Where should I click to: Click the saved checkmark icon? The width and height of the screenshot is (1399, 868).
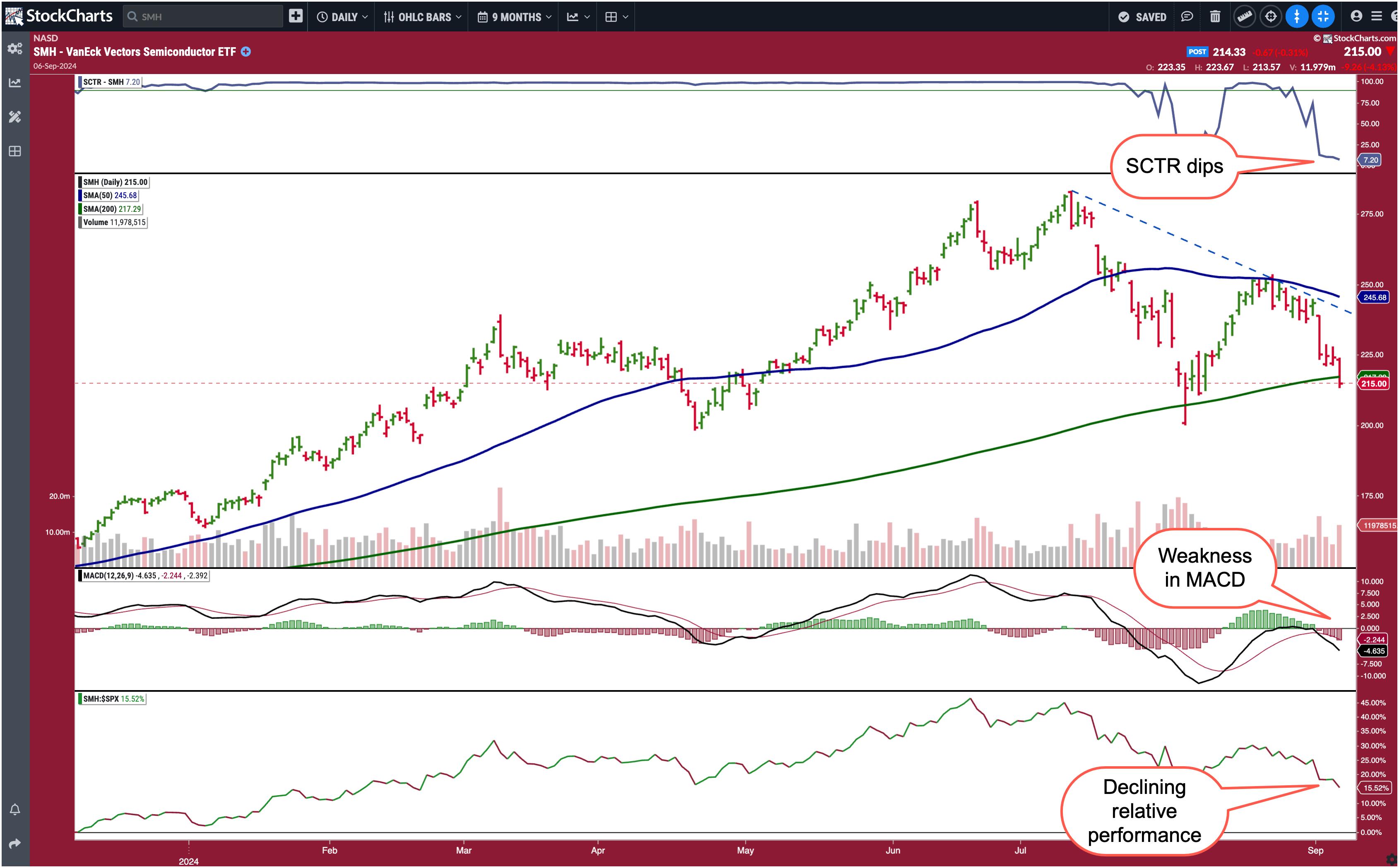[x=1124, y=17]
